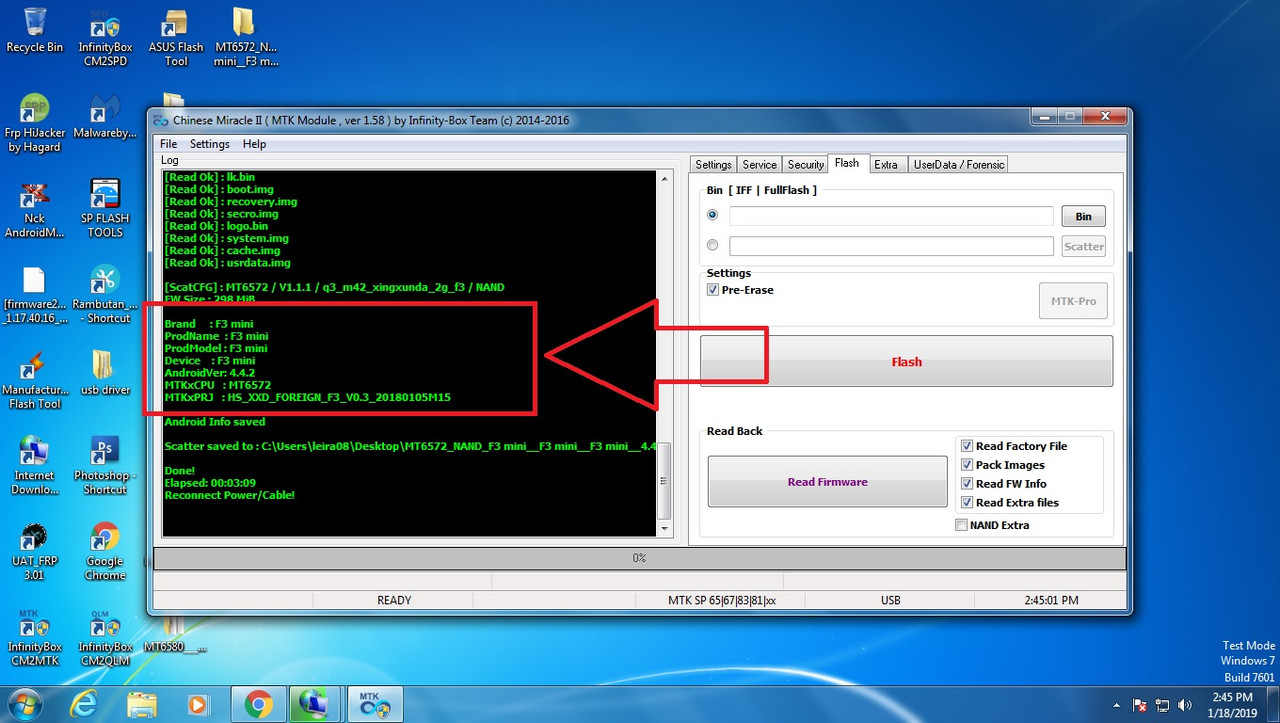Open InfinityBox CM2MTK desktop icon
The image size is (1280, 723).
(35, 638)
